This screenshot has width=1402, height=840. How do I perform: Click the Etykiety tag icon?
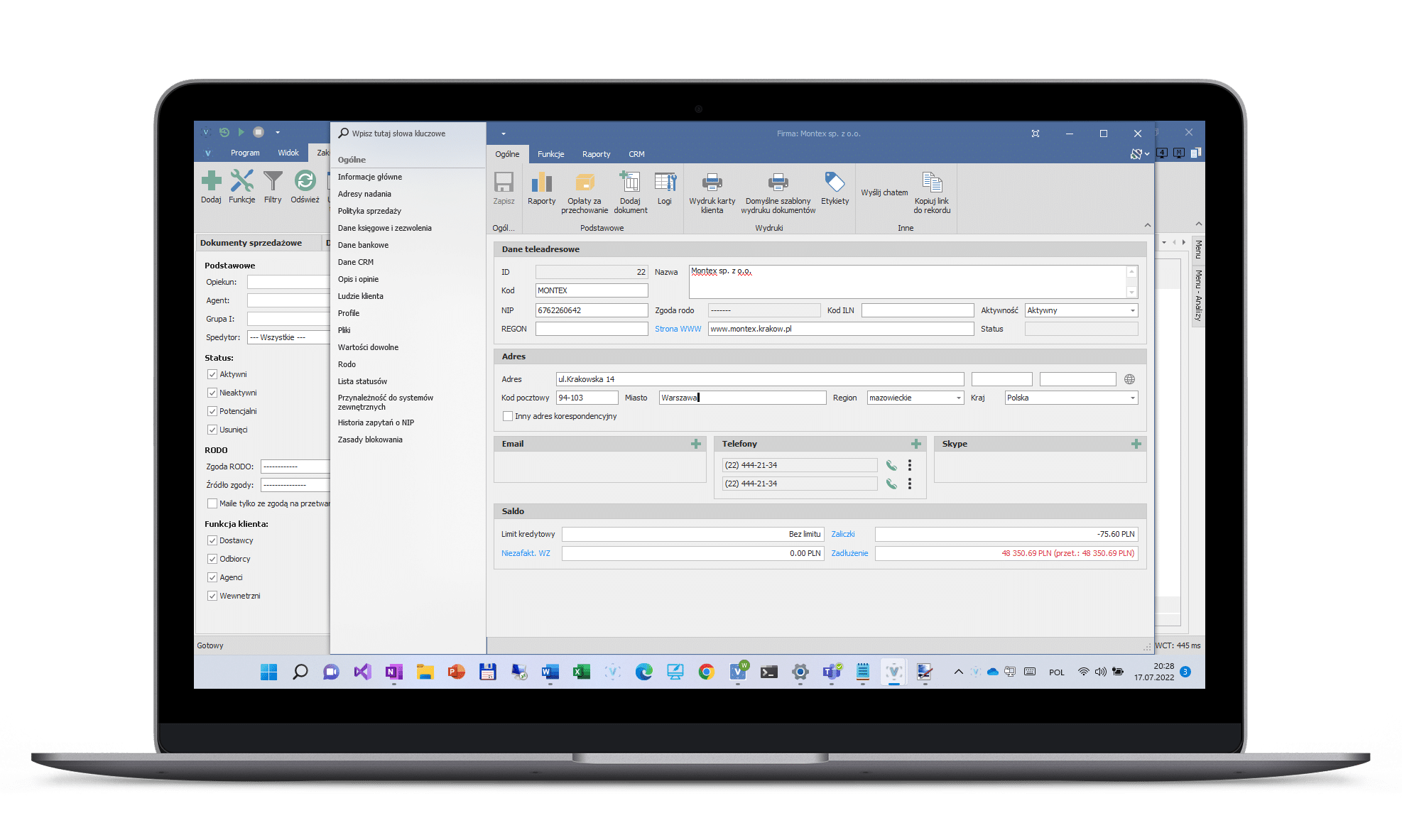tap(835, 182)
